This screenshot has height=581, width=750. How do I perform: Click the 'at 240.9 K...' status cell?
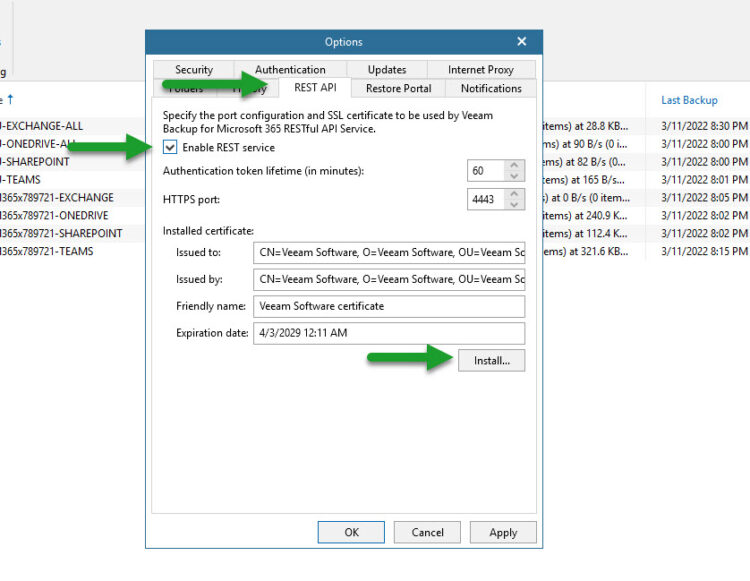(x=585, y=216)
